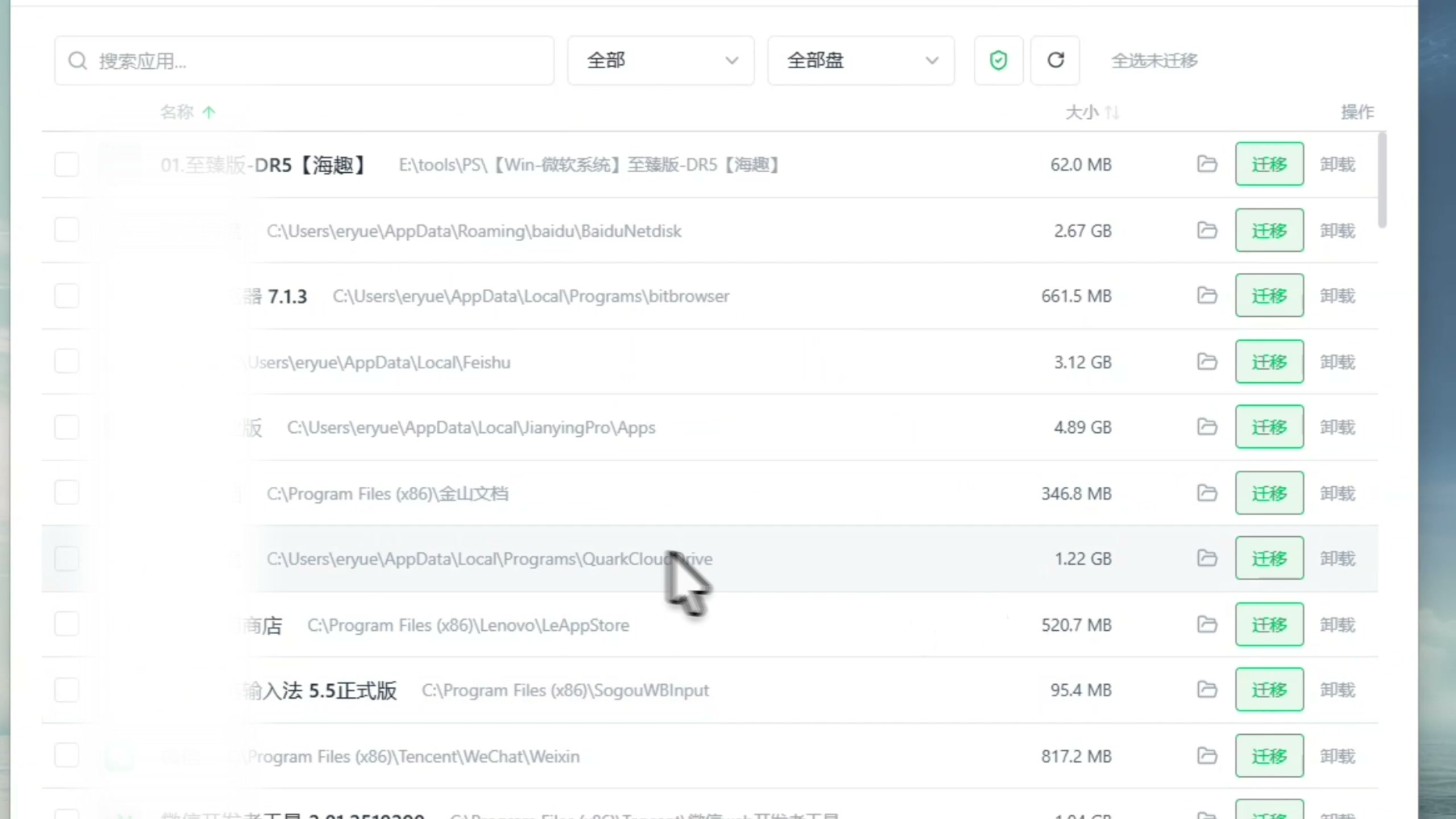Check the box for the LeAppStore row
1456x819 pixels.
coord(67,624)
